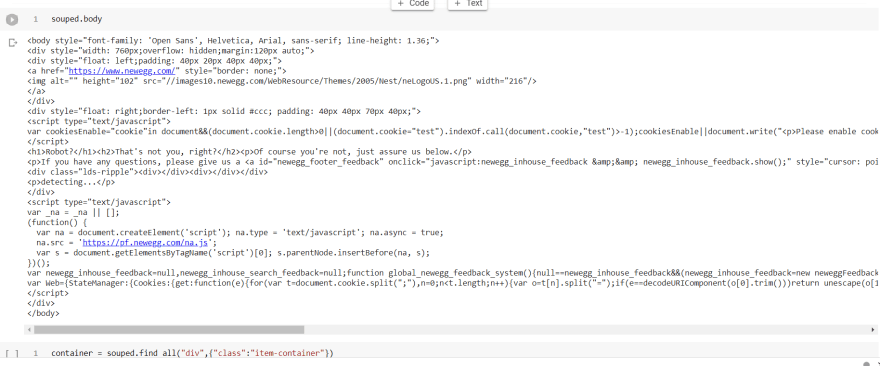Click the body style font-family line

coord(233,41)
